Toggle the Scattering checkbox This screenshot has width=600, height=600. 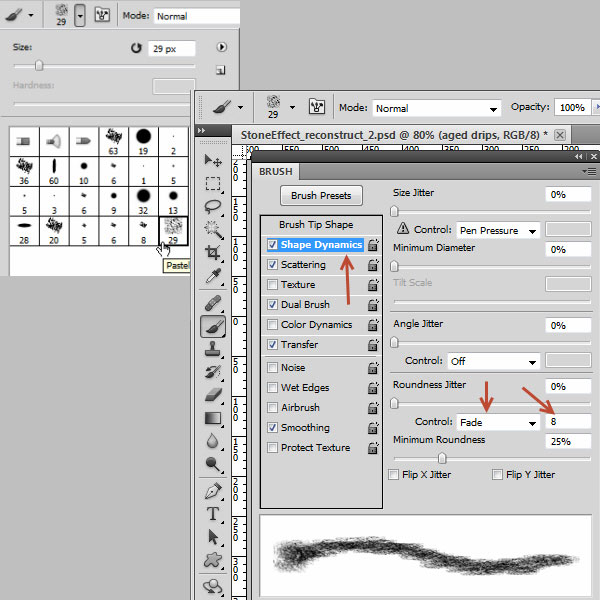[272, 264]
